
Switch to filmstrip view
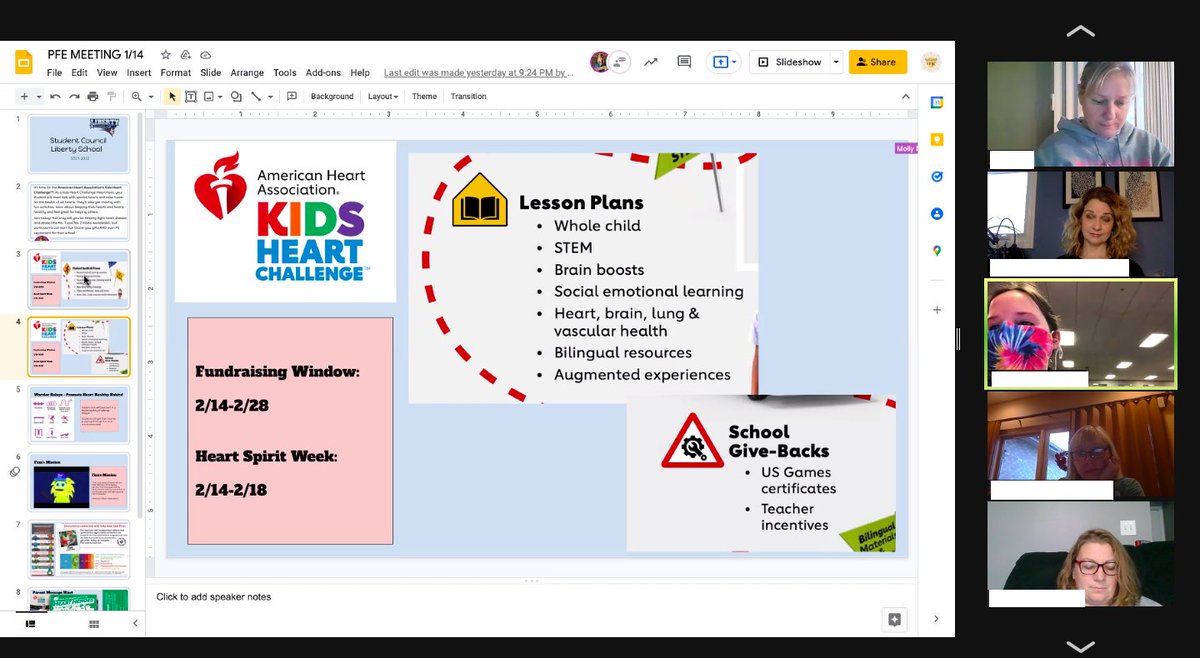pos(30,623)
